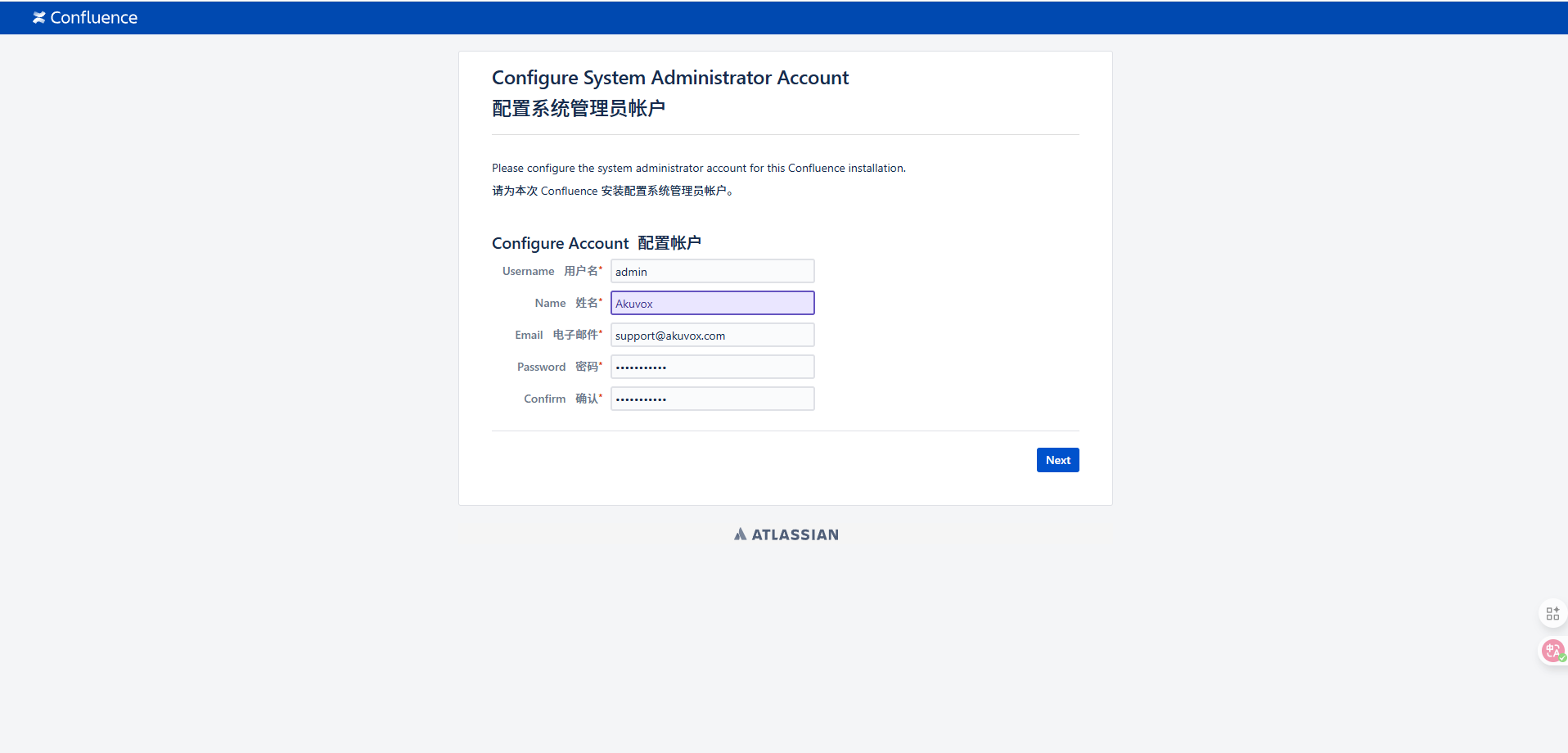Focus the Username field containing admin
This screenshot has height=753, width=1568.
[x=712, y=272]
